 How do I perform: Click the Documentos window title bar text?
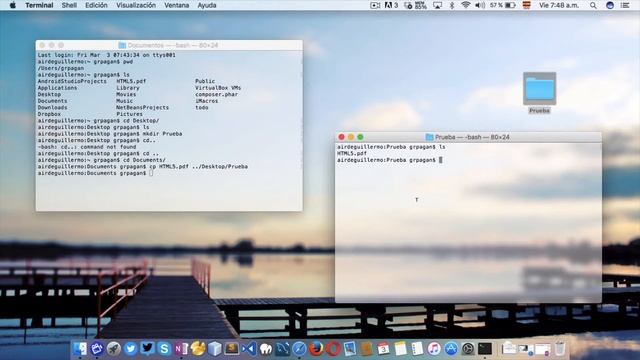[x=173, y=45]
